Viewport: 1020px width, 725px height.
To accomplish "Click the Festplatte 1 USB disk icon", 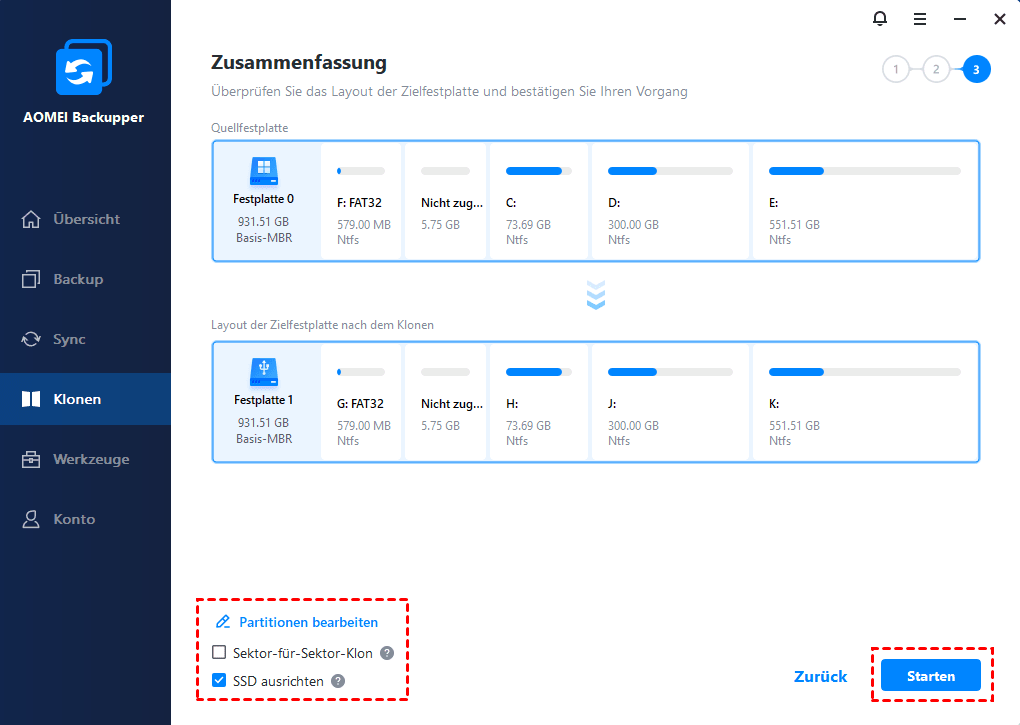I will click(264, 373).
